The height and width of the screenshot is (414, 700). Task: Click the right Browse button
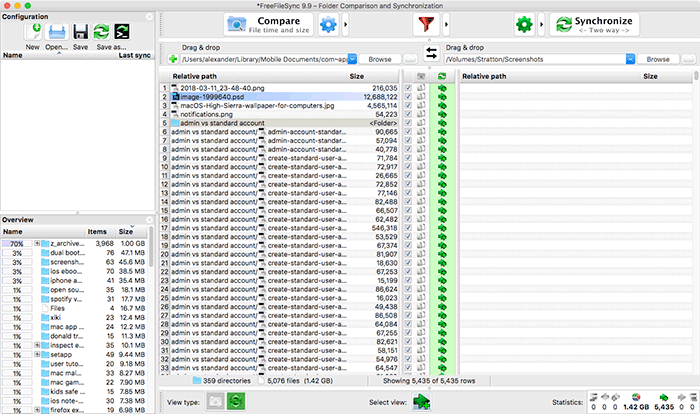(658, 59)
